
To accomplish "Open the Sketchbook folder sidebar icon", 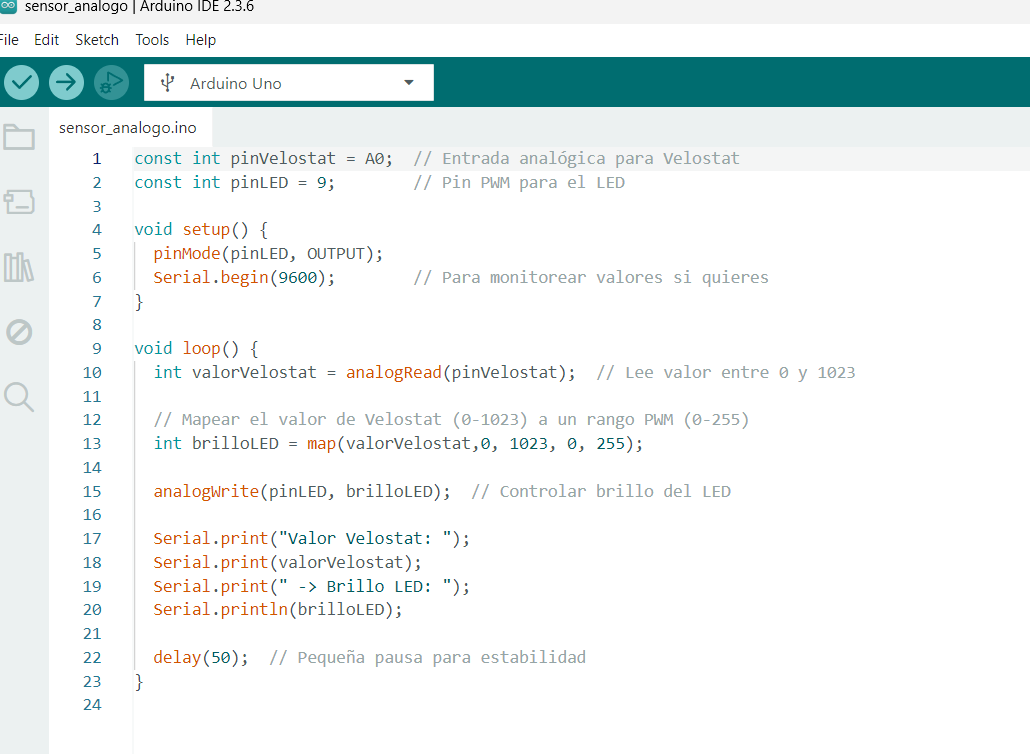I will tap(19, 137).
